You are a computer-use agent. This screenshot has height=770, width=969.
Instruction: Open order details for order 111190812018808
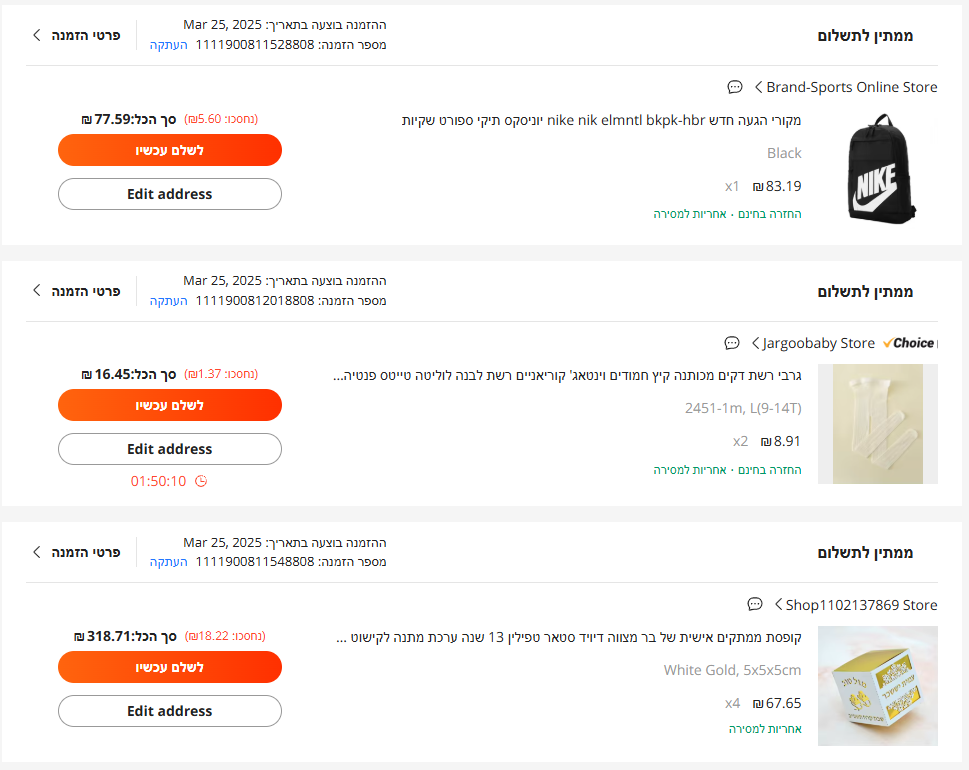(77, 291)
